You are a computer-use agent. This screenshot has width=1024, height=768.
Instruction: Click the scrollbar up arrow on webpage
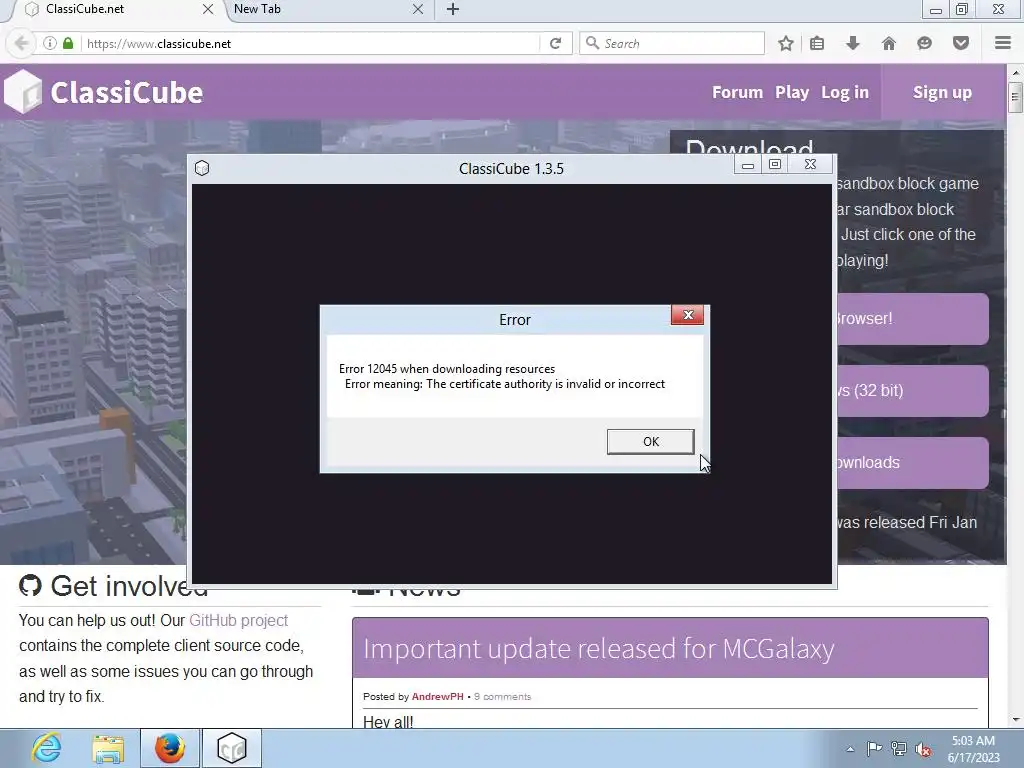coord(1015,72)
